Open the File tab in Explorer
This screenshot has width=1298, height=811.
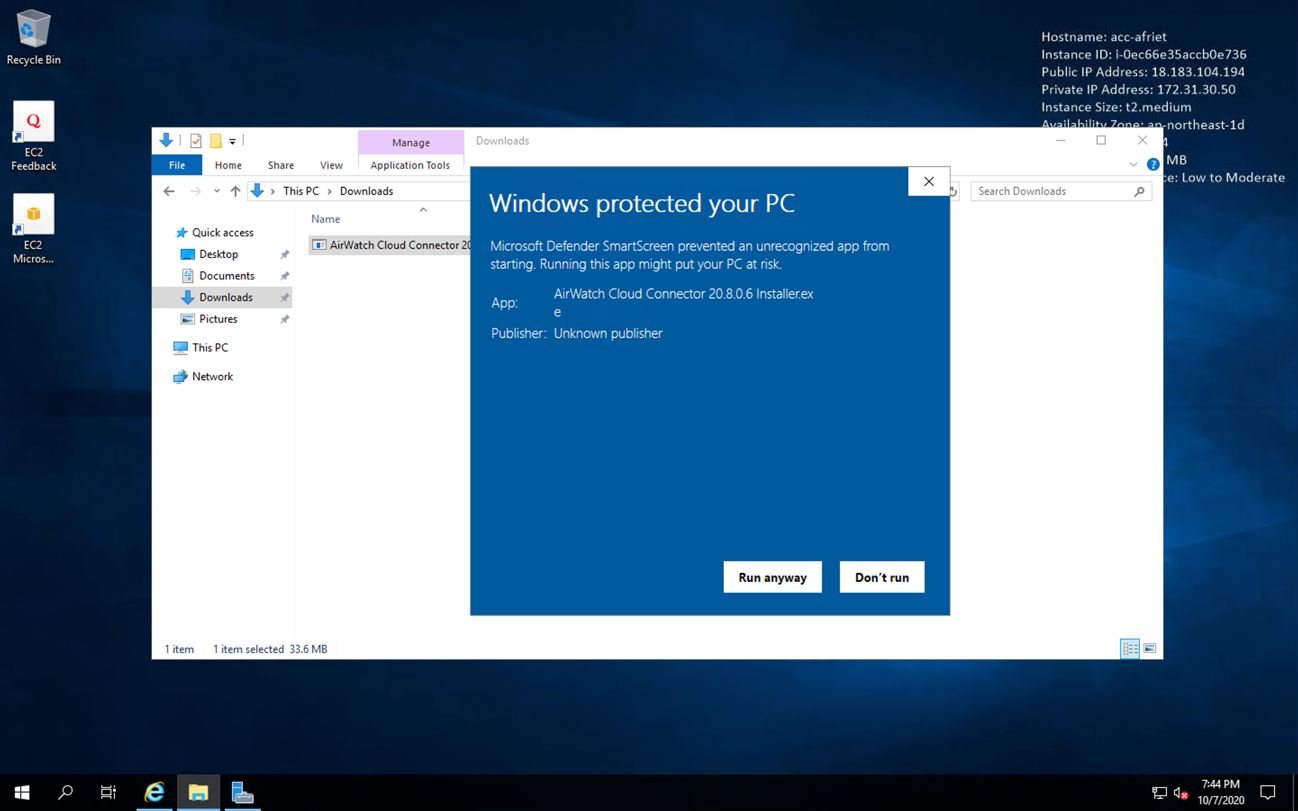(x=177, y=165)
